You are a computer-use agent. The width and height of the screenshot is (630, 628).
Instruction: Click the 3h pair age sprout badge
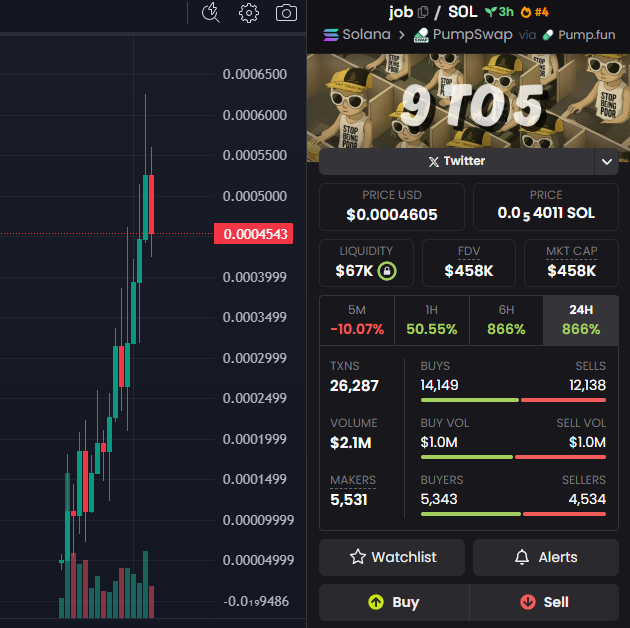point(499,12)
